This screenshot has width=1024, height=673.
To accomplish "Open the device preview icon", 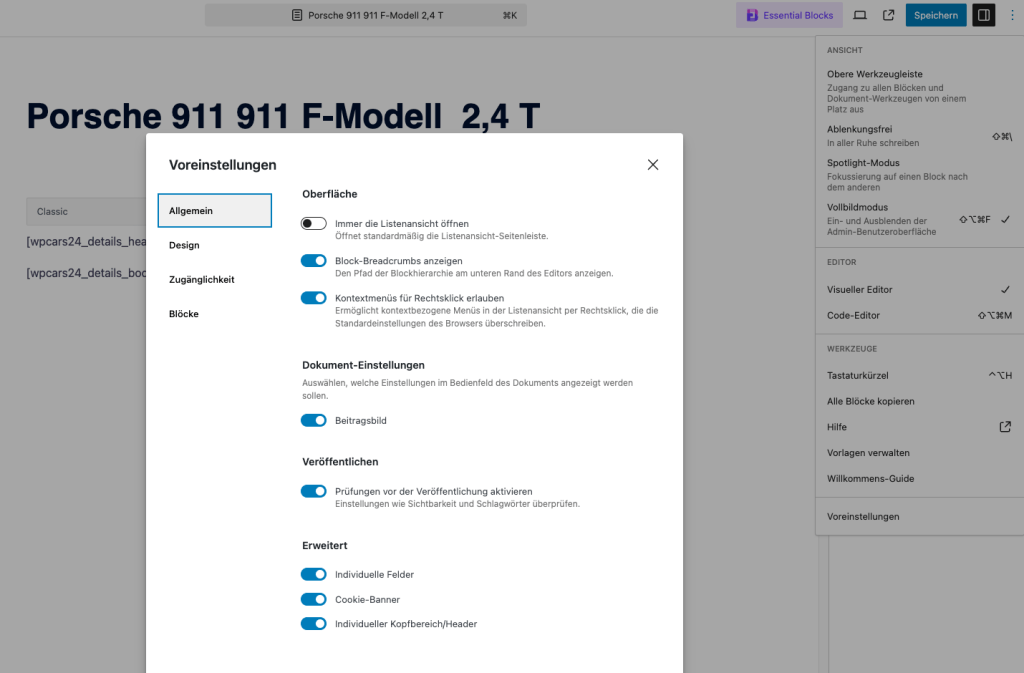I will (x=860, y=15).
